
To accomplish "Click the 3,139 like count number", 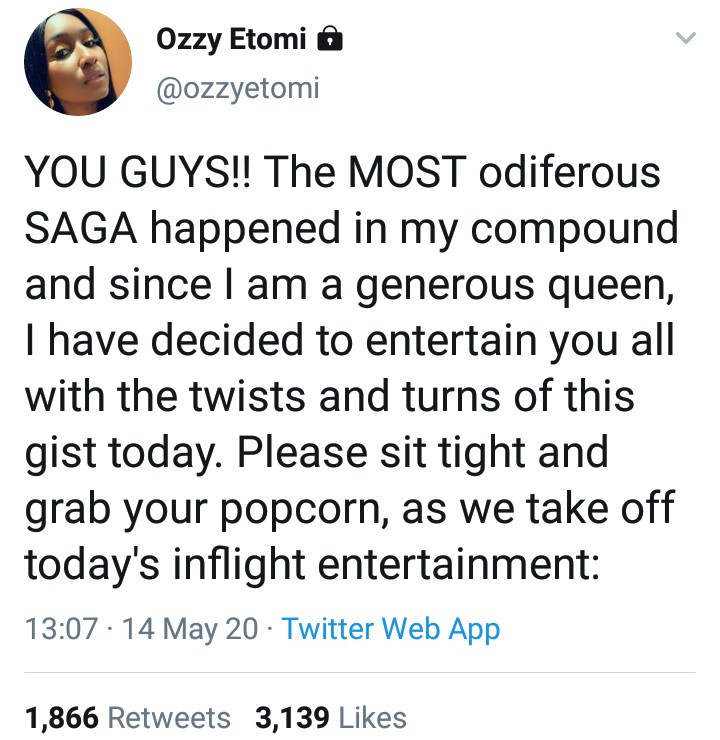I will point(293,717).
